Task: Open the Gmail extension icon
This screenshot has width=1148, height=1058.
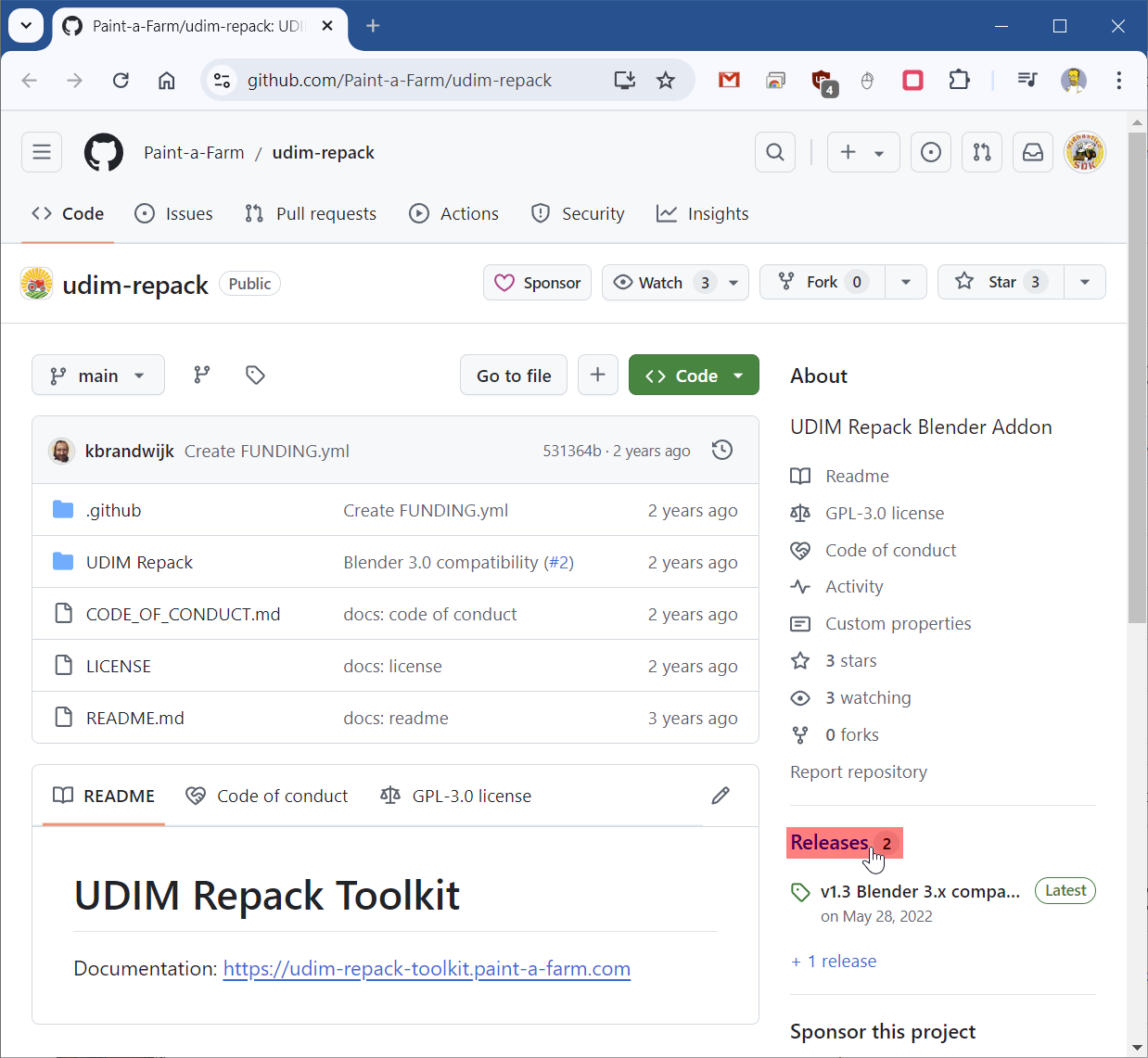Action: (x=730, y=80)
